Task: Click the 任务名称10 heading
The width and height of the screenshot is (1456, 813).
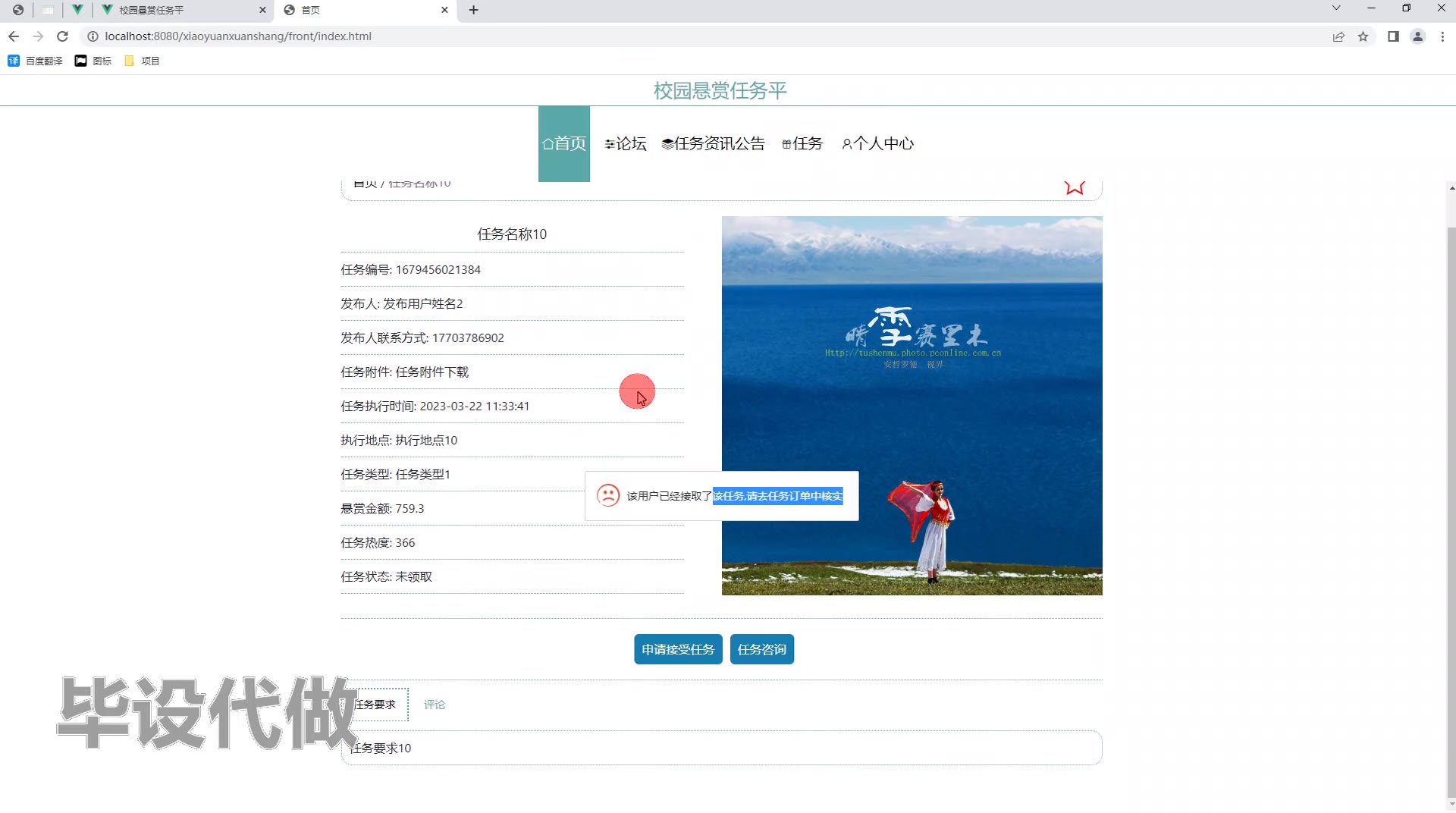Action: tap(512, 234)
